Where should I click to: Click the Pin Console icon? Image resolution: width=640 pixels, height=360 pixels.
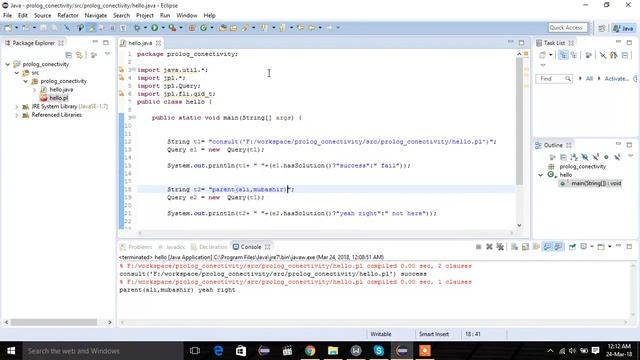pyautogui.click(x=572, y=247)
